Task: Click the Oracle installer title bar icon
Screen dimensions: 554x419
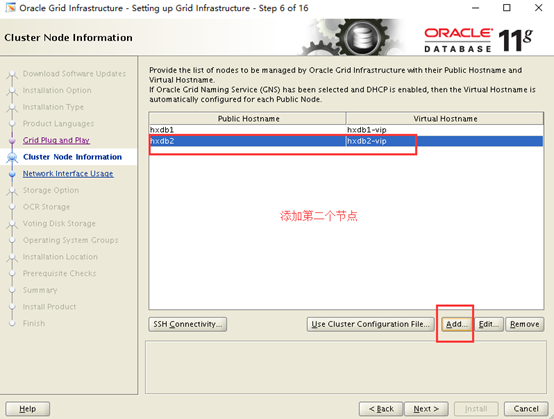Action: pos(11,7)
